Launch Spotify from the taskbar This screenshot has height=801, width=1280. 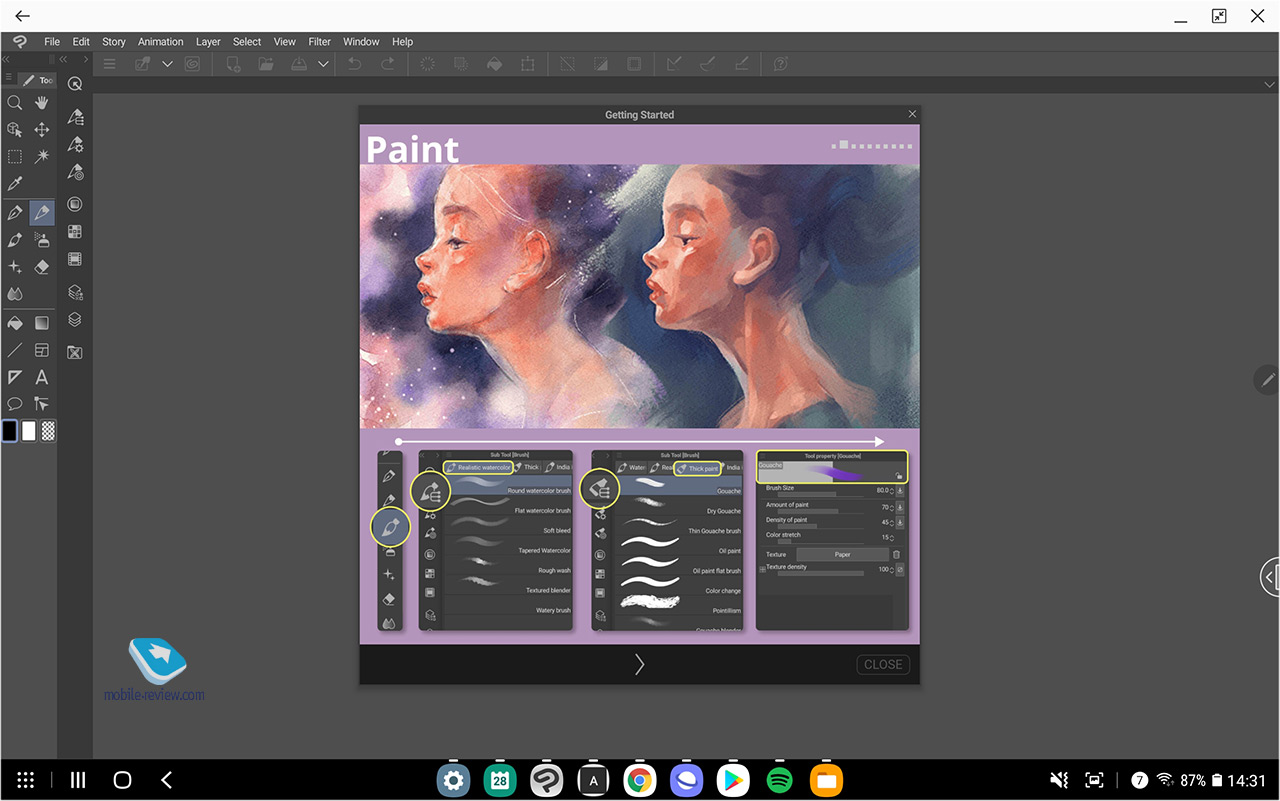click(x=779, y=780)
